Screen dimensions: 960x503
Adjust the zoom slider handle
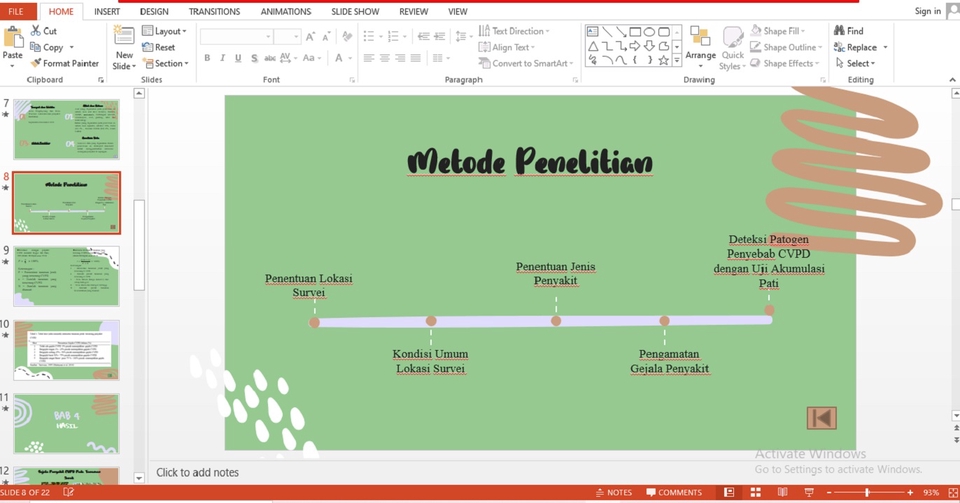point(867,493)
